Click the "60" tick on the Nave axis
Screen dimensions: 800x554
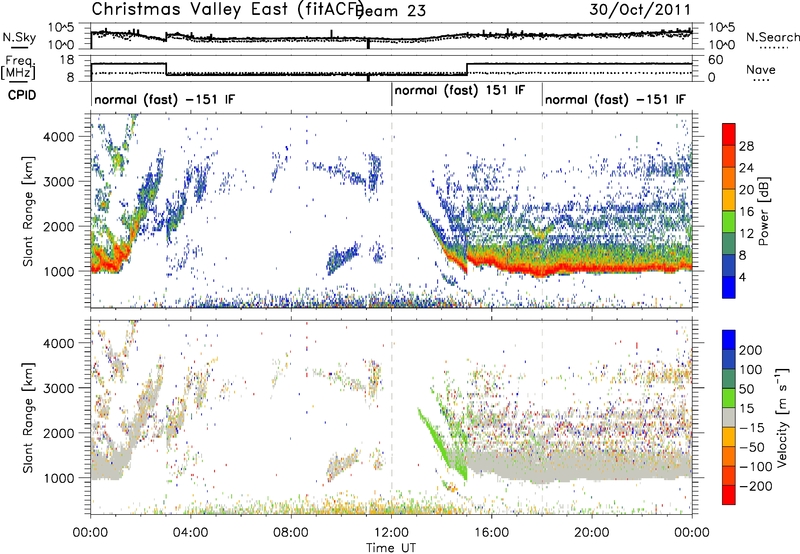716,60
